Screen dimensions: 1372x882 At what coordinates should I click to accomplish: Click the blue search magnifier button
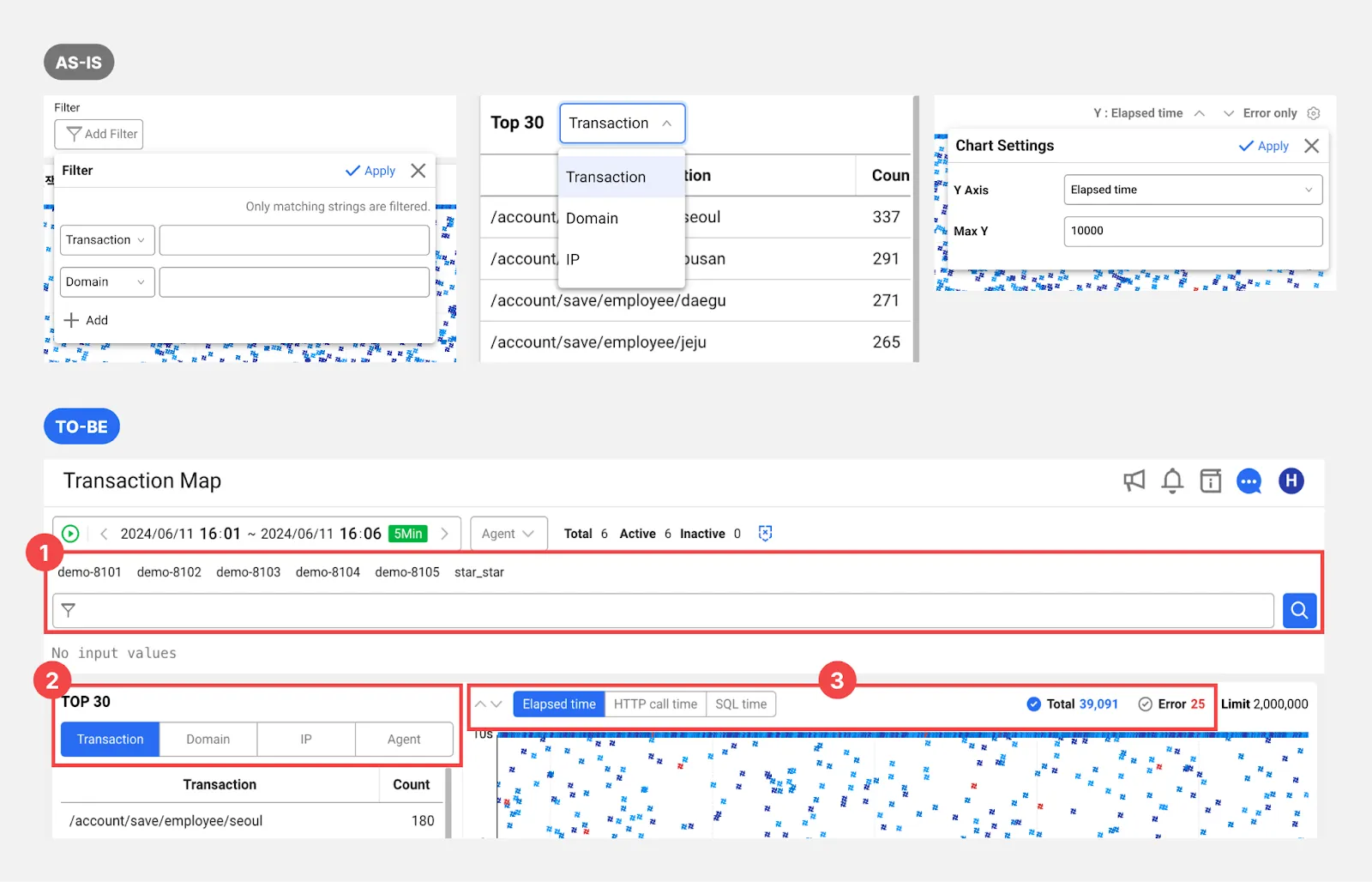pyautogui.click(x=1300, y=610)
